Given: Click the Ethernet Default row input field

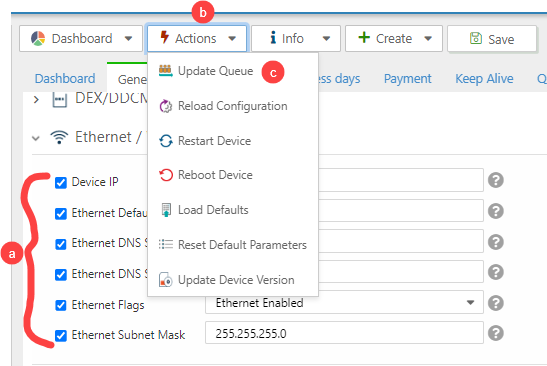Looking at the screenshot, I should coord(401,210).
